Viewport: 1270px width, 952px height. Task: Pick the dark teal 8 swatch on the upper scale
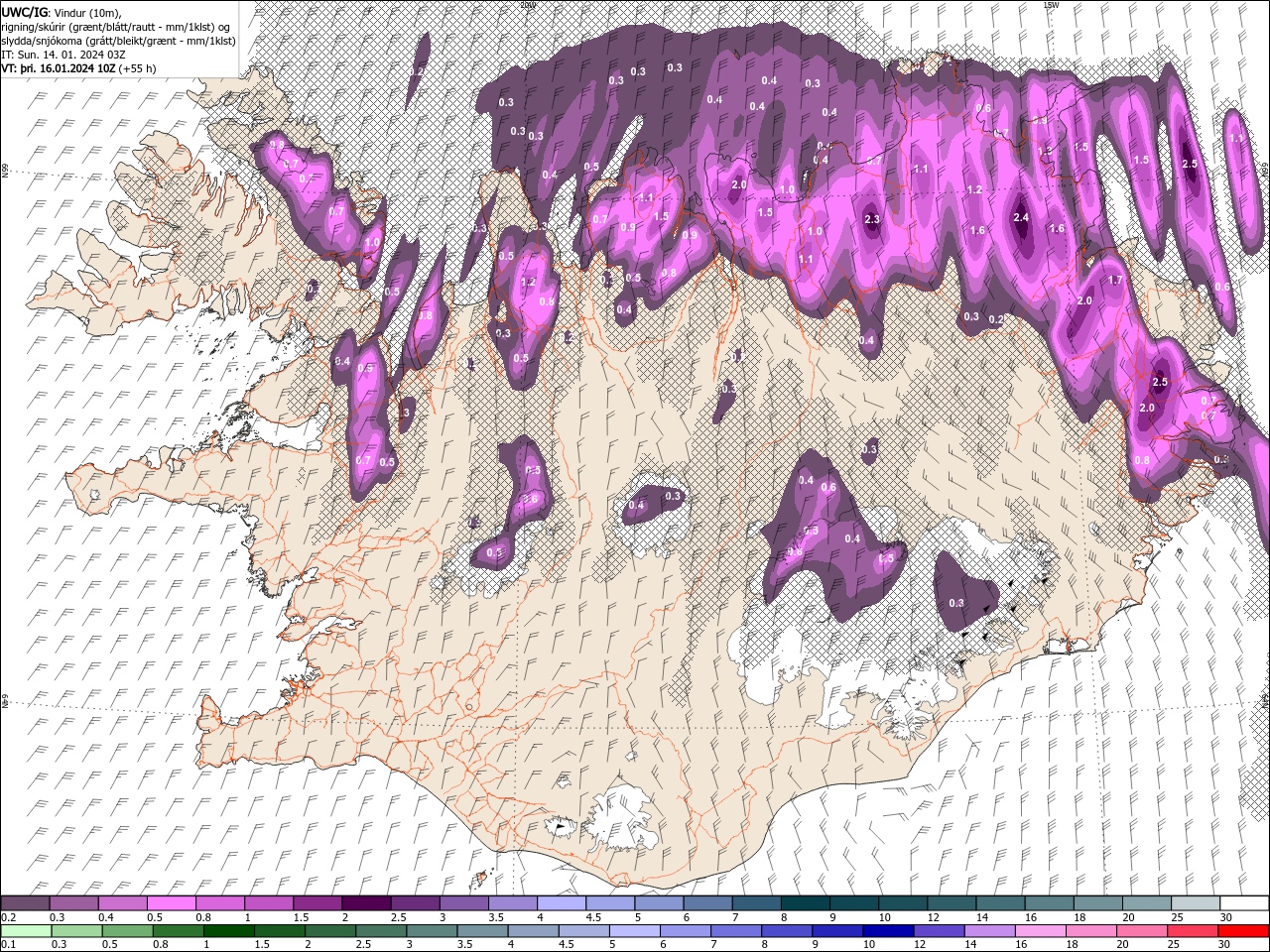coord(805,903)
